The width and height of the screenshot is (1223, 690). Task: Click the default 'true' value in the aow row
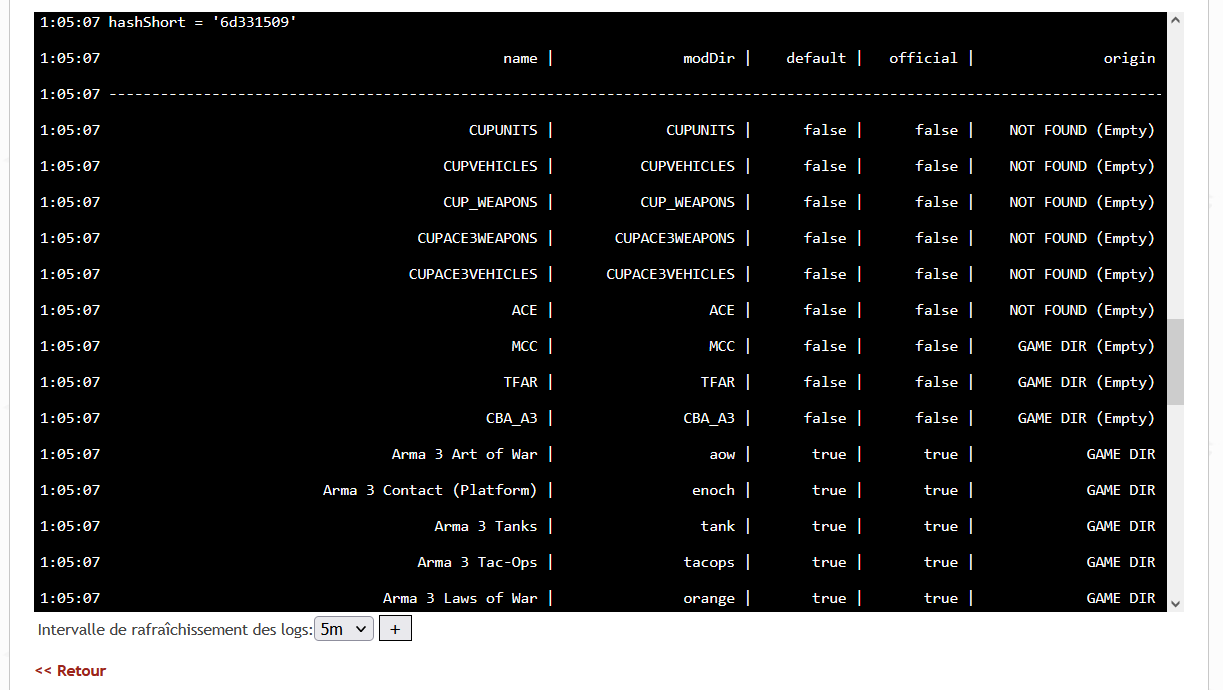[x=829, y=454]
